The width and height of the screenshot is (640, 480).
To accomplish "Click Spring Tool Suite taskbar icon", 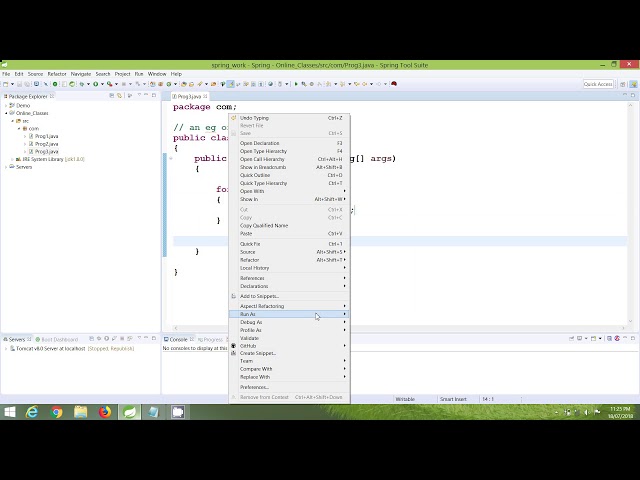I will [129, 412].
